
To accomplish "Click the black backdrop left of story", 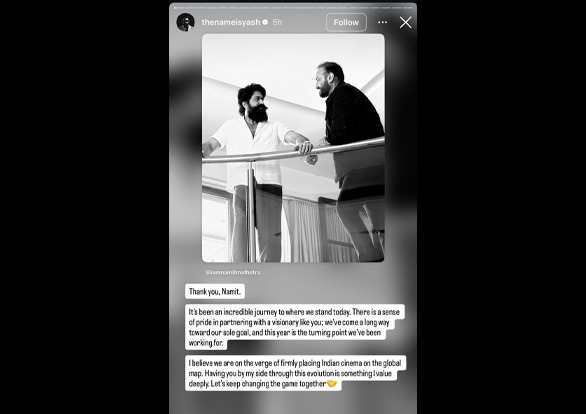I will (84, 207).
